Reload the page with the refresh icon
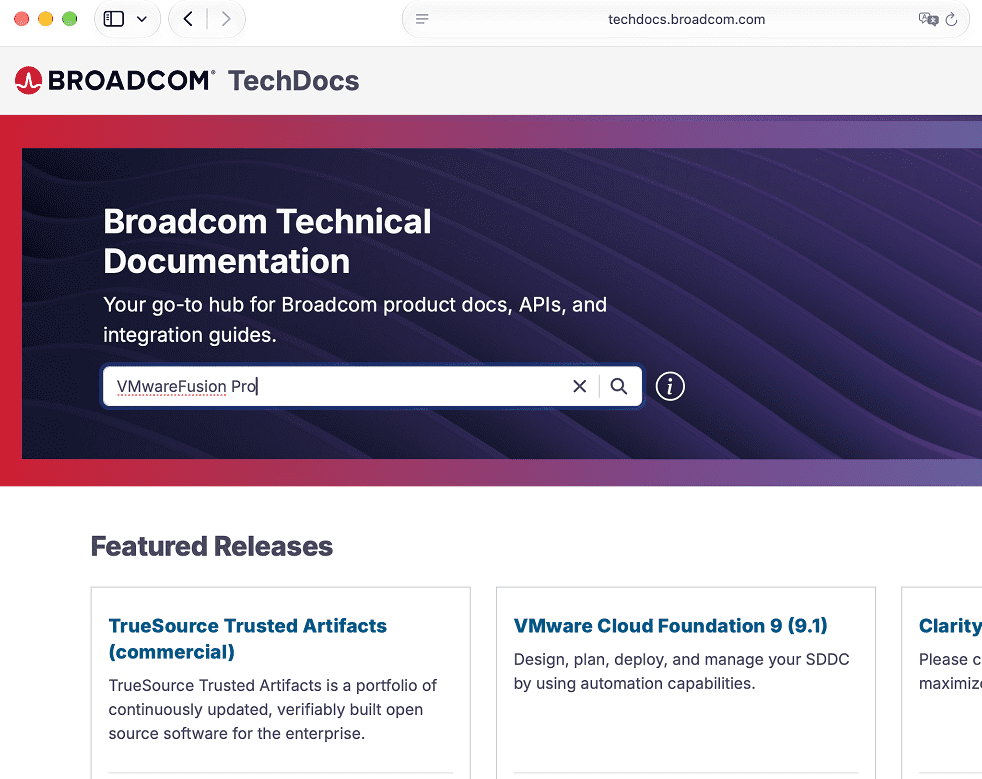982x779 pixels. pyautogui.click(x=951, y=19)
